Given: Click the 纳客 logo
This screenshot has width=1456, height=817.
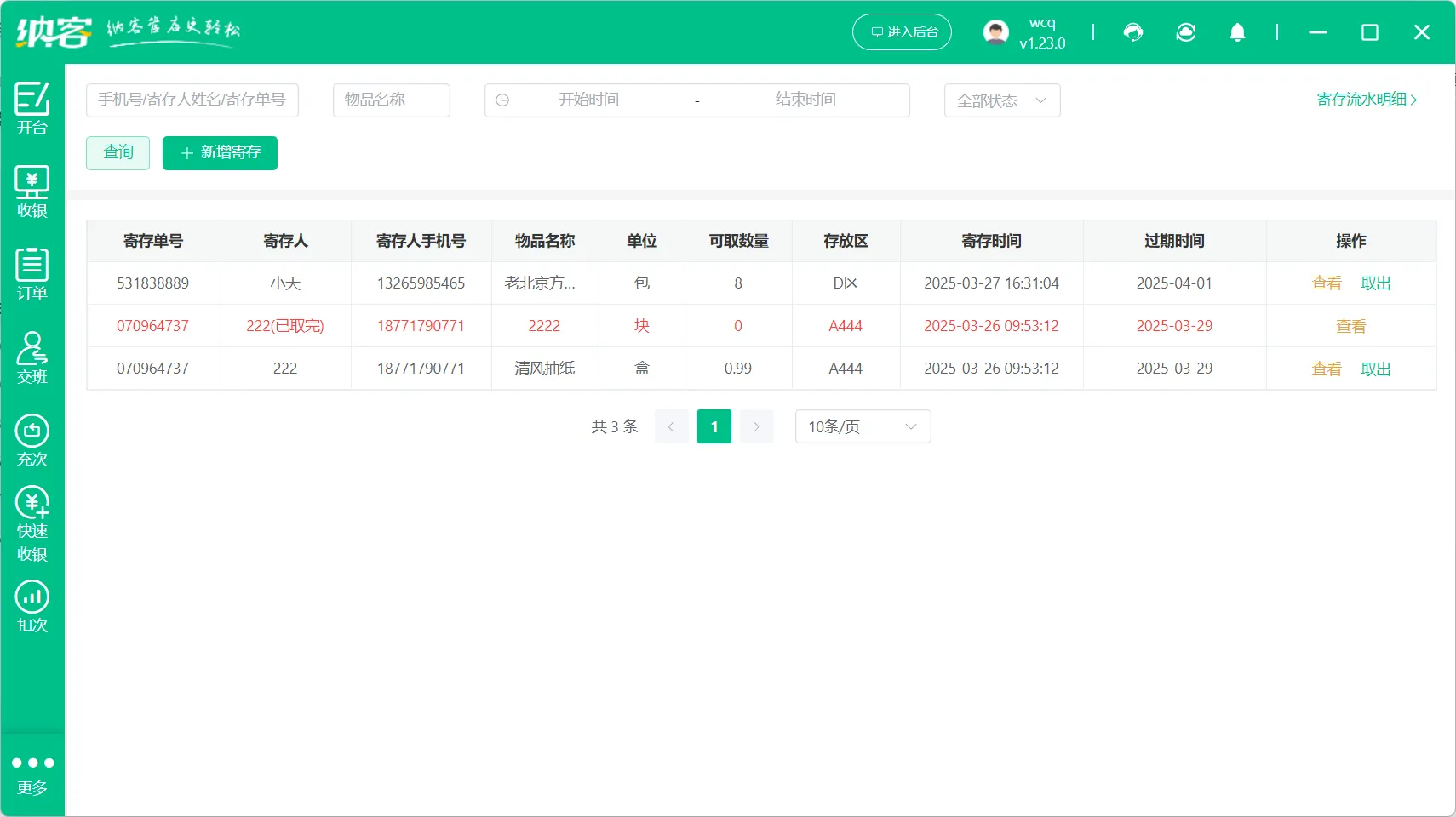Looking at the screenshot, I should point(54,32).
